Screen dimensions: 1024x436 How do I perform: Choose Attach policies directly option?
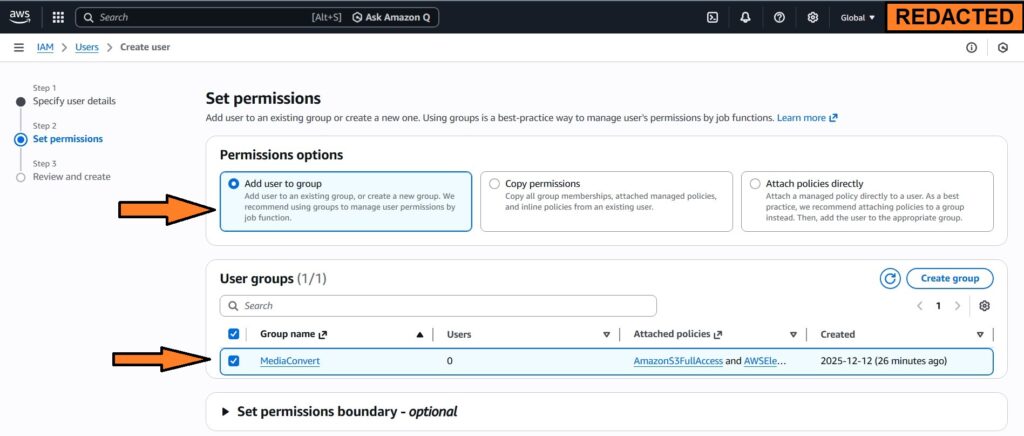coord(755,184)
